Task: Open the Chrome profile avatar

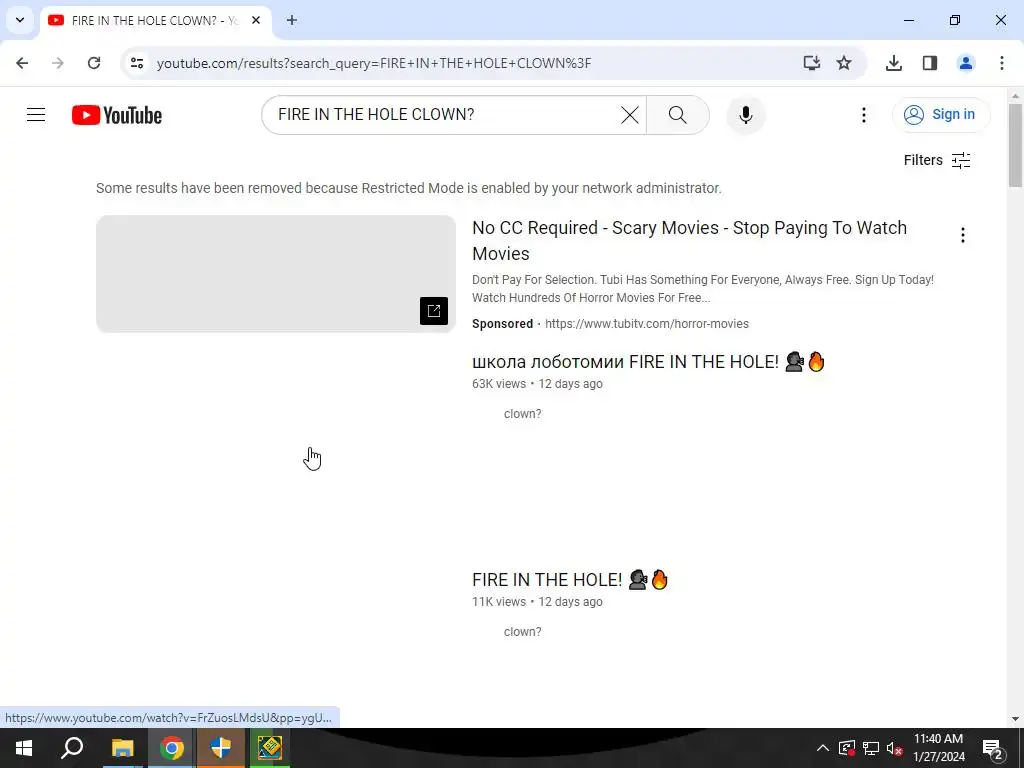Action: 966,63
